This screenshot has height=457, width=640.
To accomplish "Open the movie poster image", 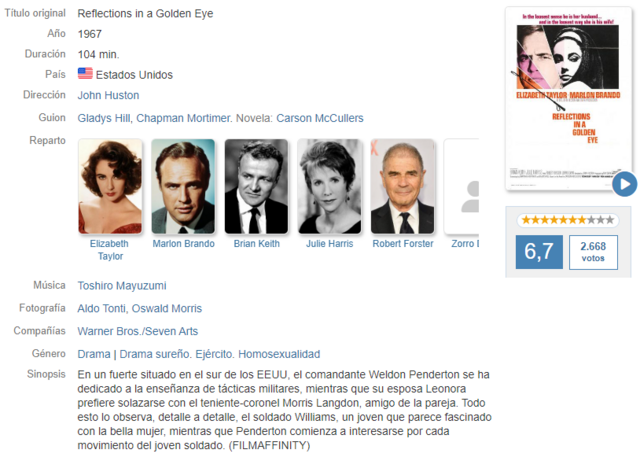I will 568,98.
